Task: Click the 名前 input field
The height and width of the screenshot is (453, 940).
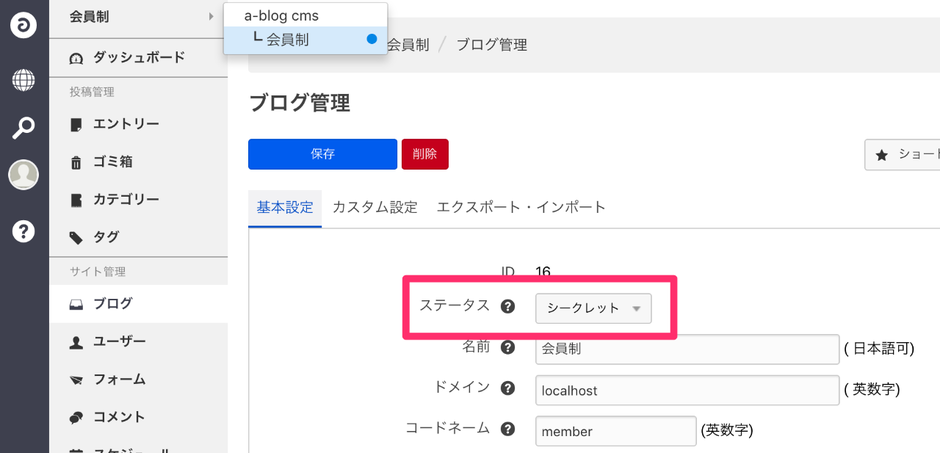Action: pyautogui.click(x=686, y=349)
